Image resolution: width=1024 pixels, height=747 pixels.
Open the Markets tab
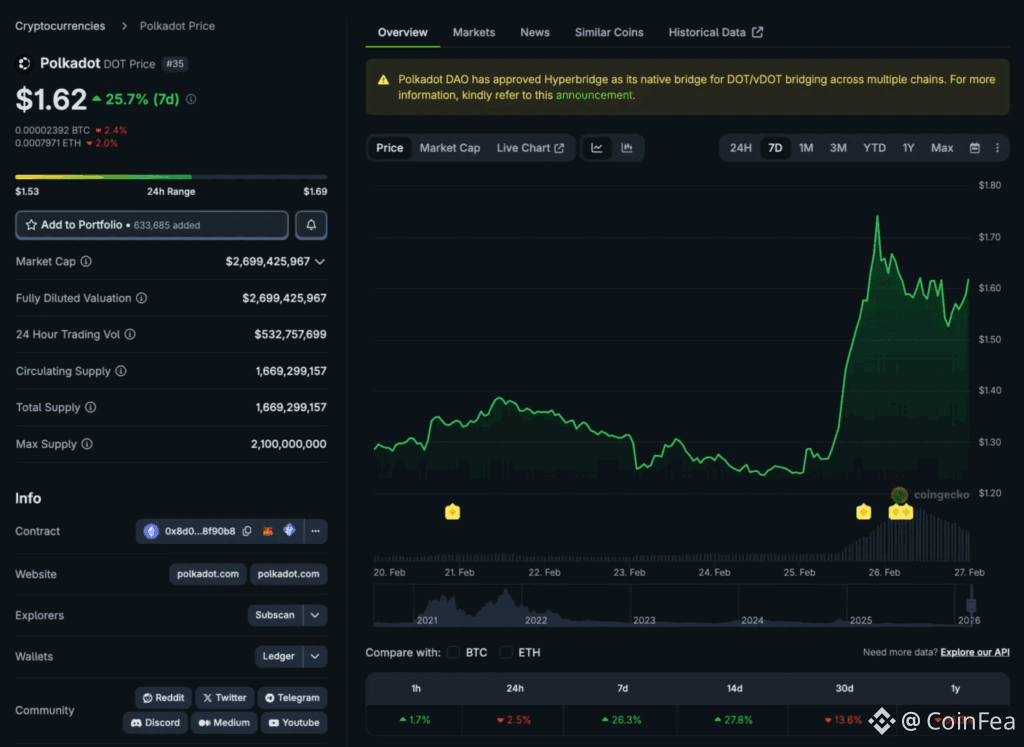click(473, 32)
